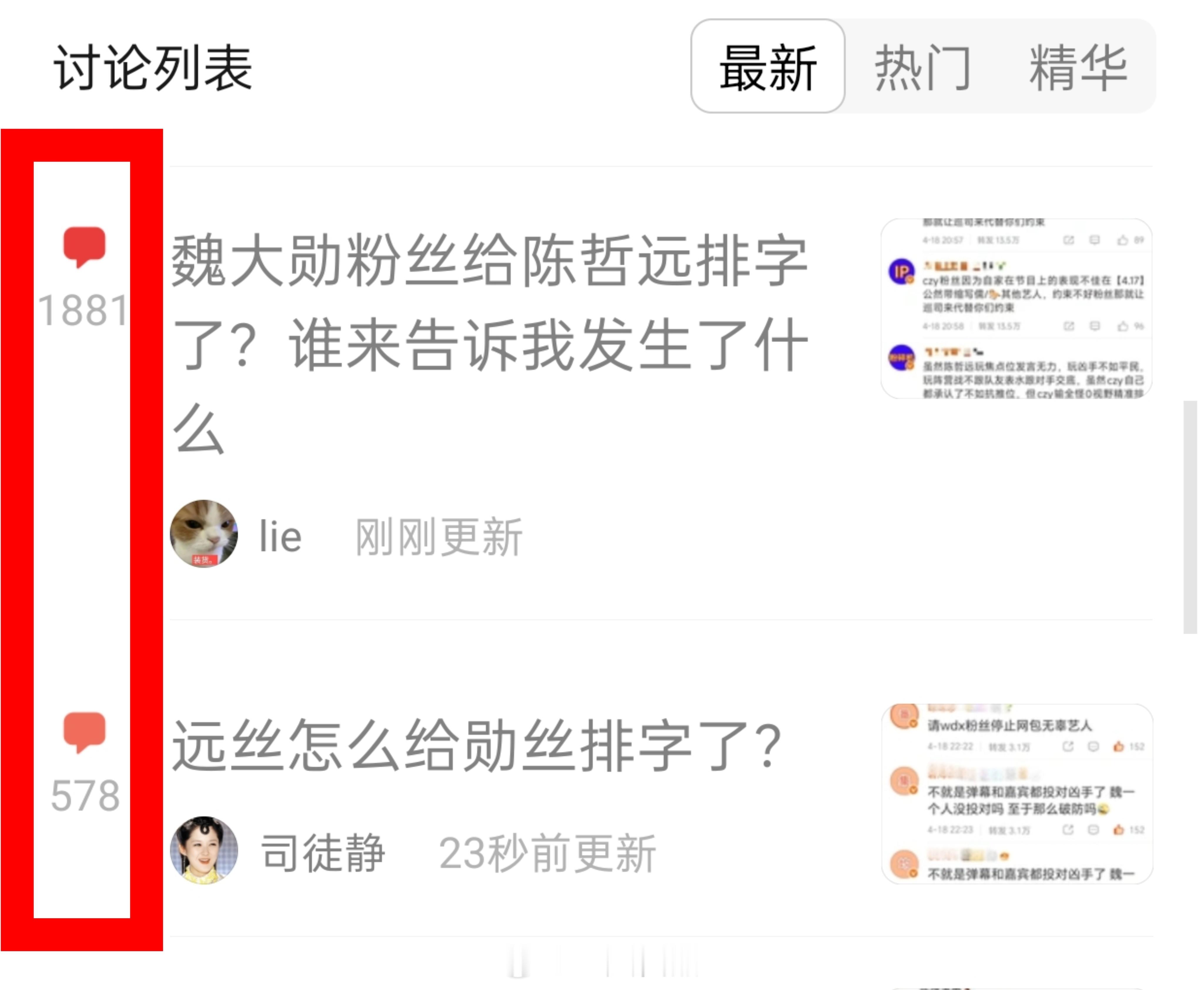View second discussion's screenshot thumbnail

click(x=1017, y=794)
